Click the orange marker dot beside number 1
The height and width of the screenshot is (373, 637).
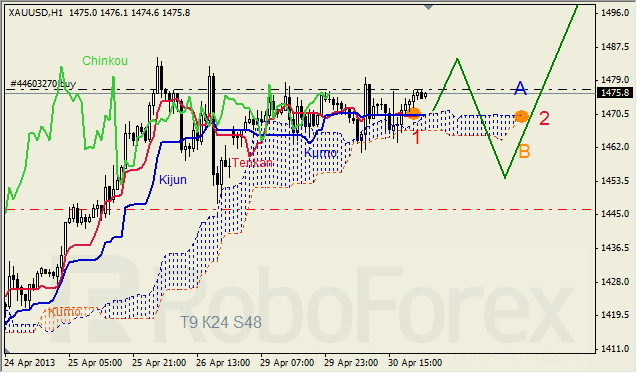414,113
